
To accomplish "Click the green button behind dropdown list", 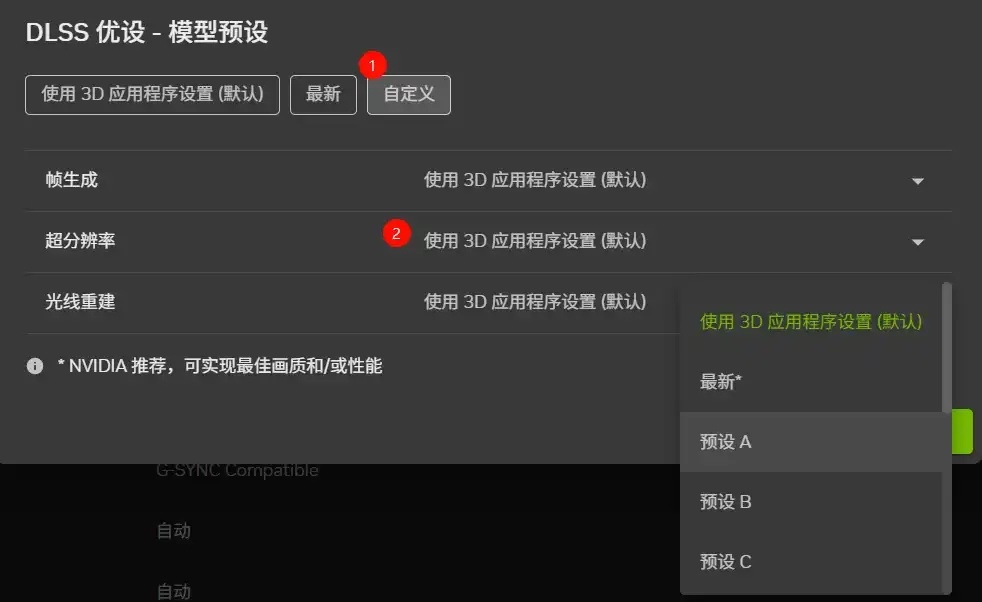I will [963, 431].
